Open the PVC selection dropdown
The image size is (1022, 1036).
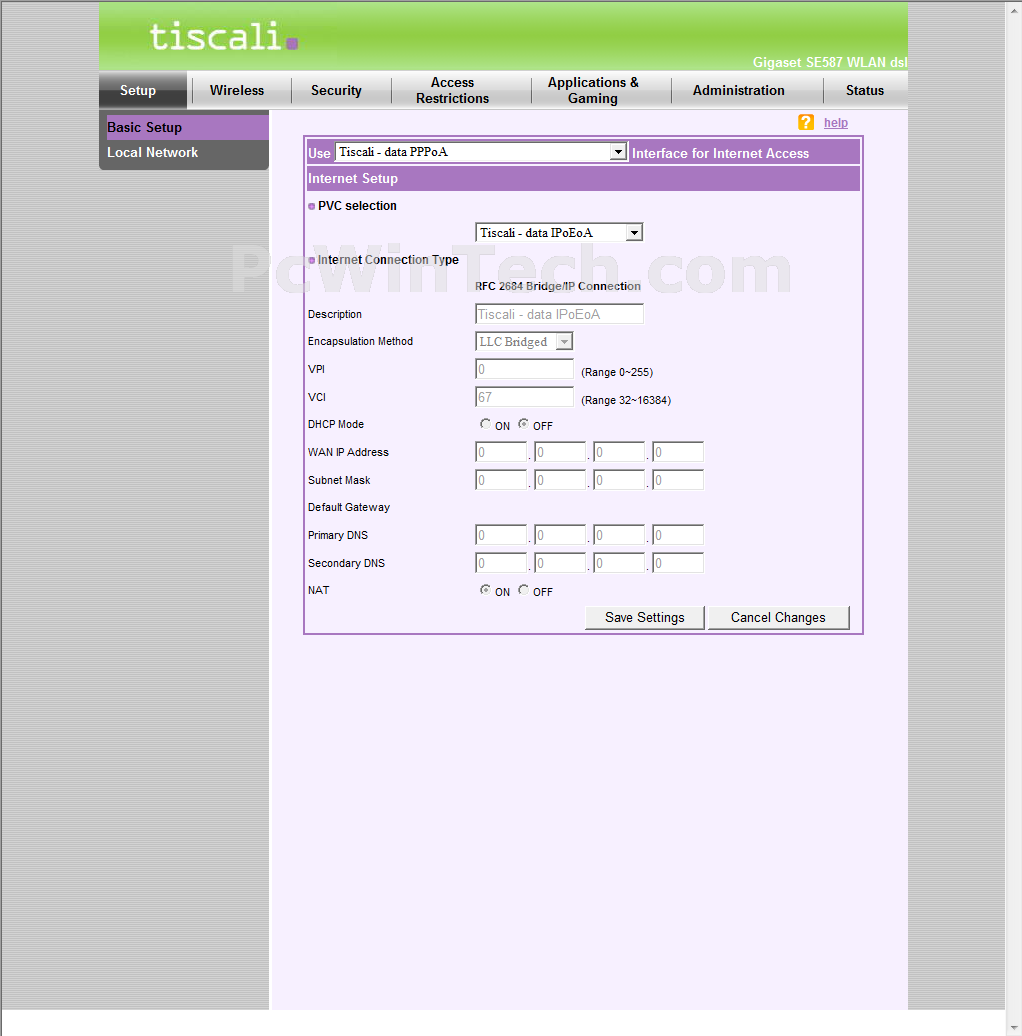pos(559,233)
